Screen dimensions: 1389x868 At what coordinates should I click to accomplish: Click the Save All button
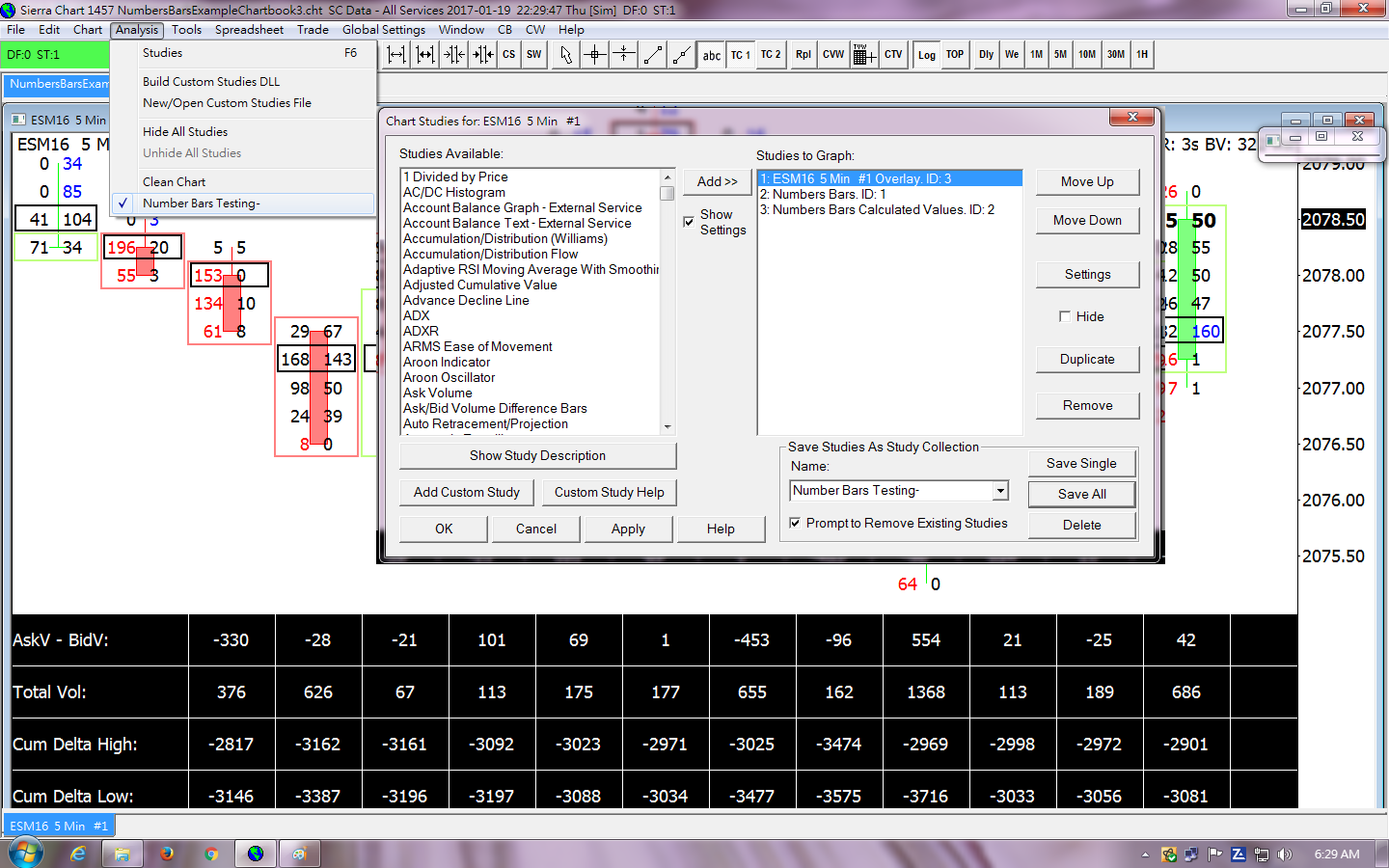tap(1081, 494)
